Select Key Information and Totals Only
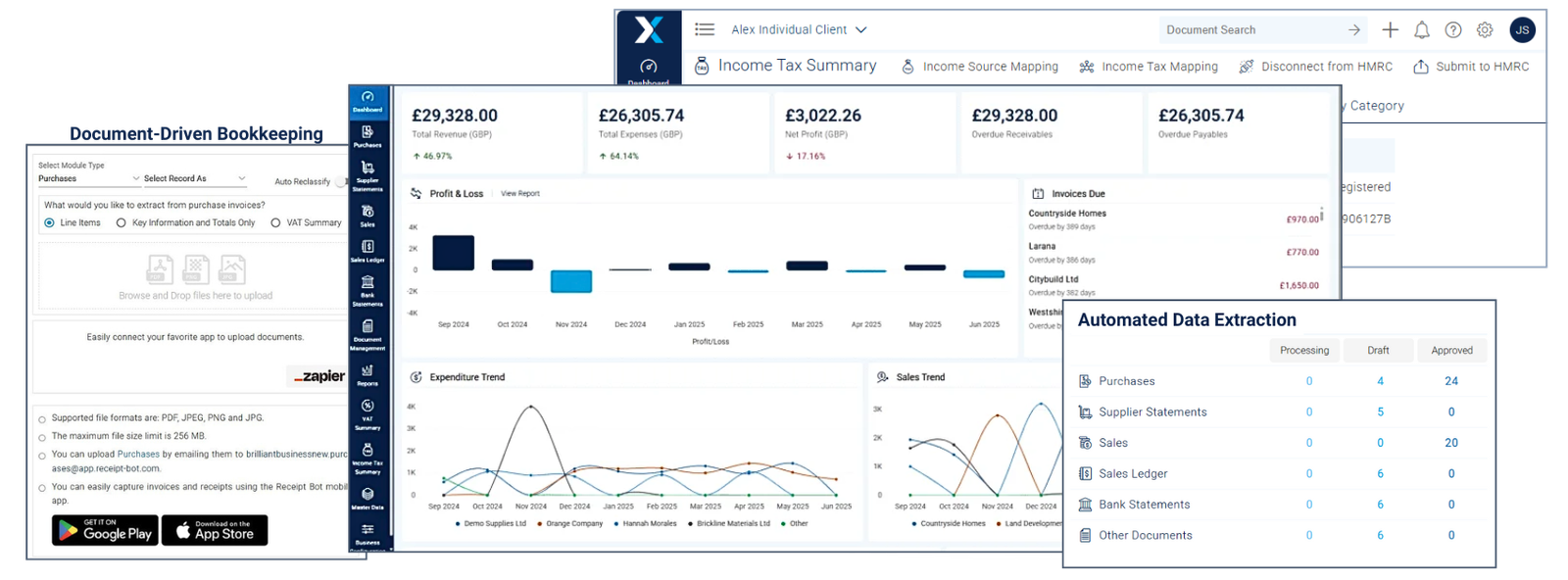This screenshot has height=580, width=1568. 122,223
